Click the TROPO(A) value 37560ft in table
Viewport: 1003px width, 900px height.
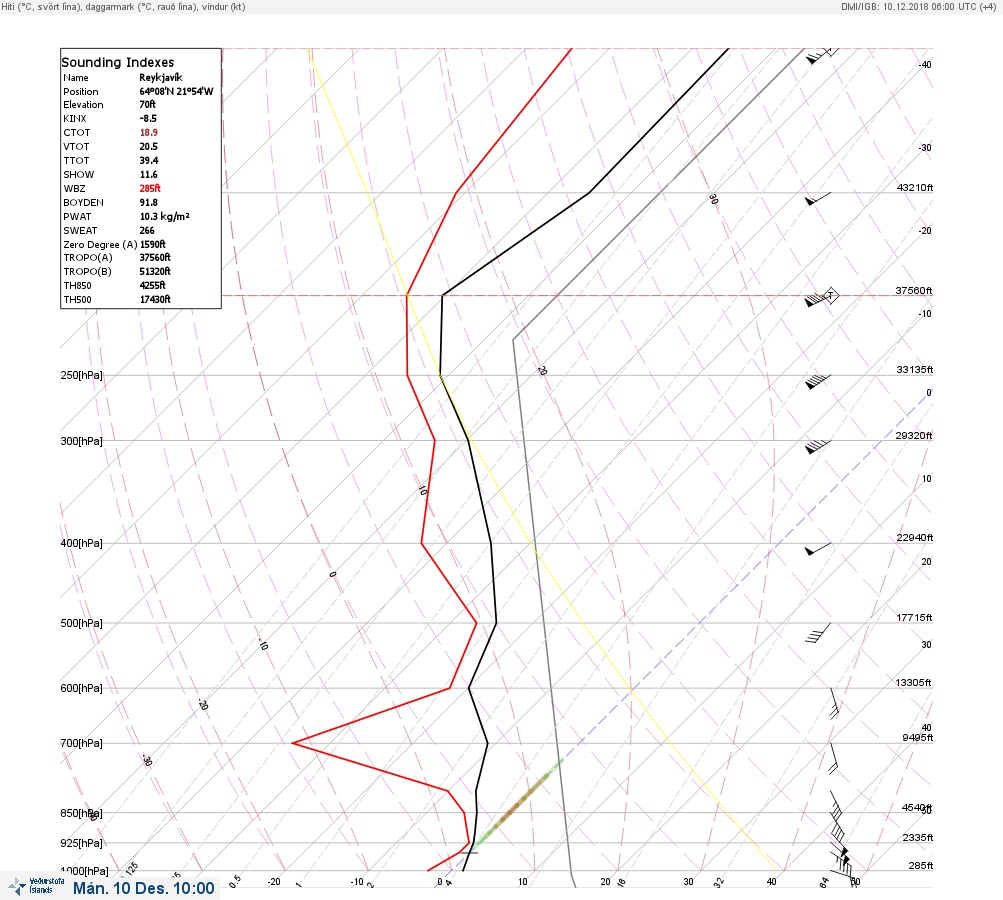pyautogui.click(x=155, y=257)
